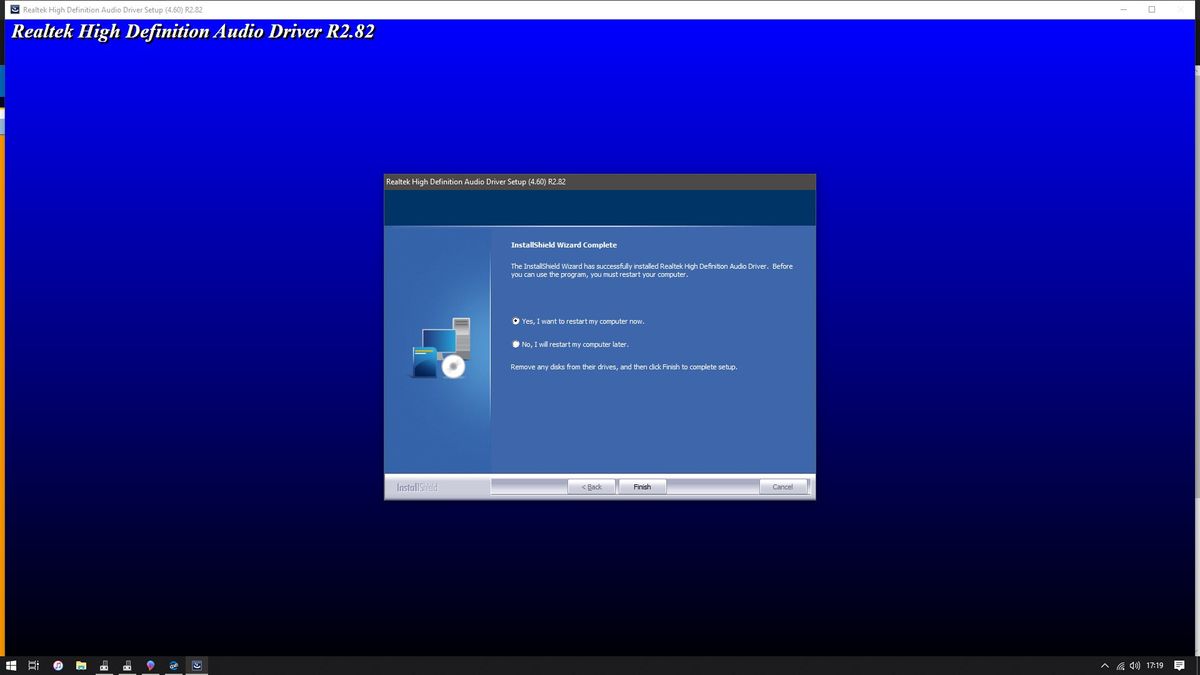Click the highlighted Realtek setup taskbar icon
The image size is (1200, 675).
196,665
